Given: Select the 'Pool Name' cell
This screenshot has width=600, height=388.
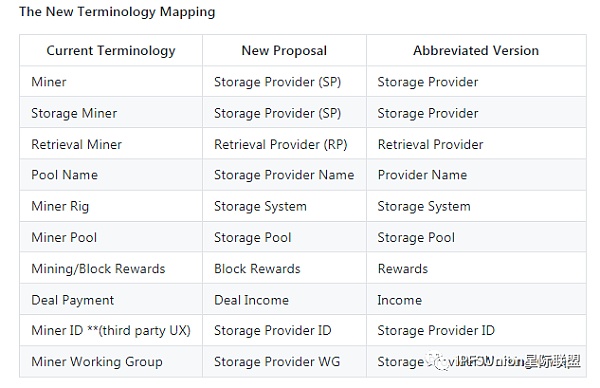Looking at the screenshot, I should click(111, 175).
